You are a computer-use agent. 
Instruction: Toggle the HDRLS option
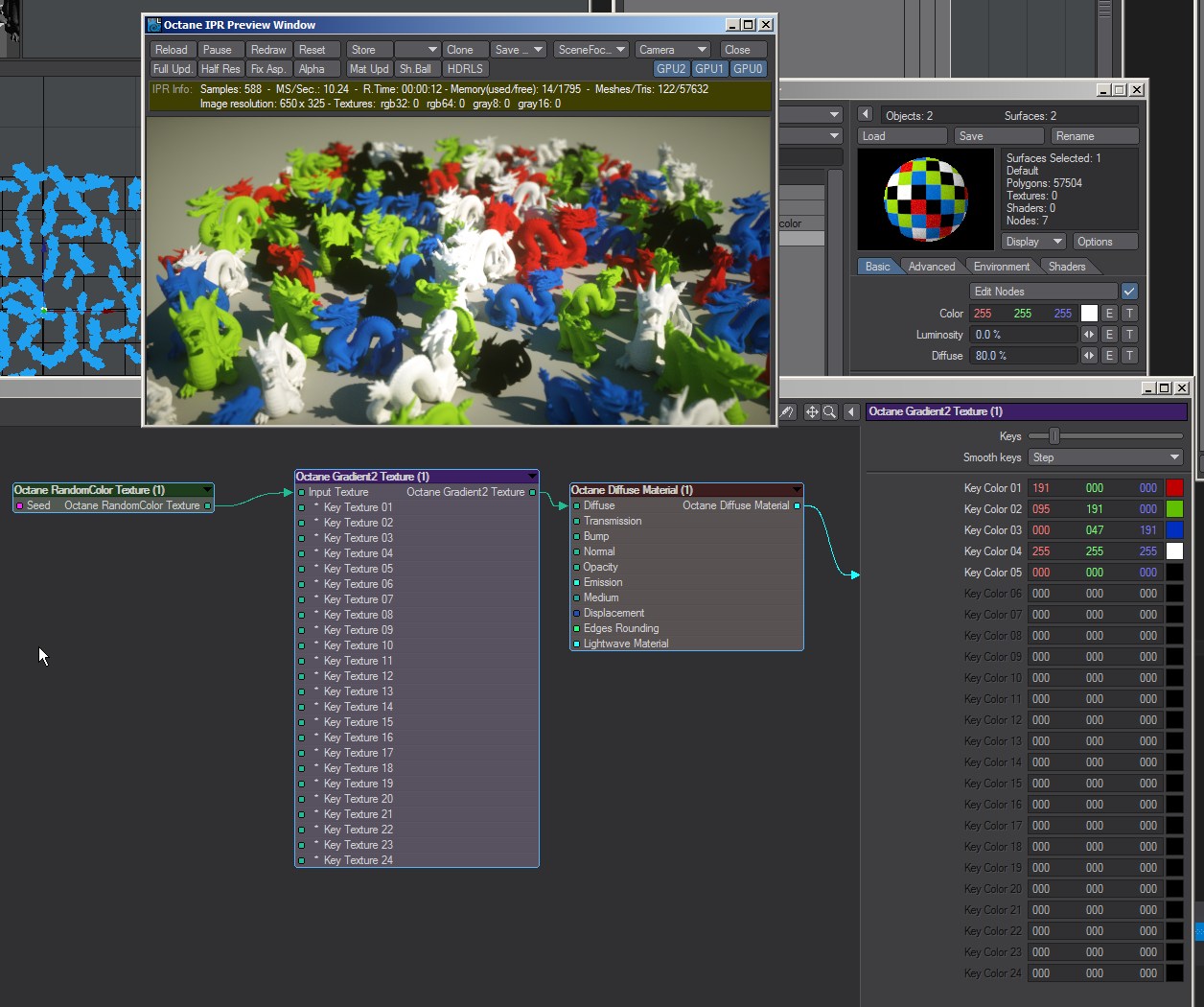click(x=467, y=69)
